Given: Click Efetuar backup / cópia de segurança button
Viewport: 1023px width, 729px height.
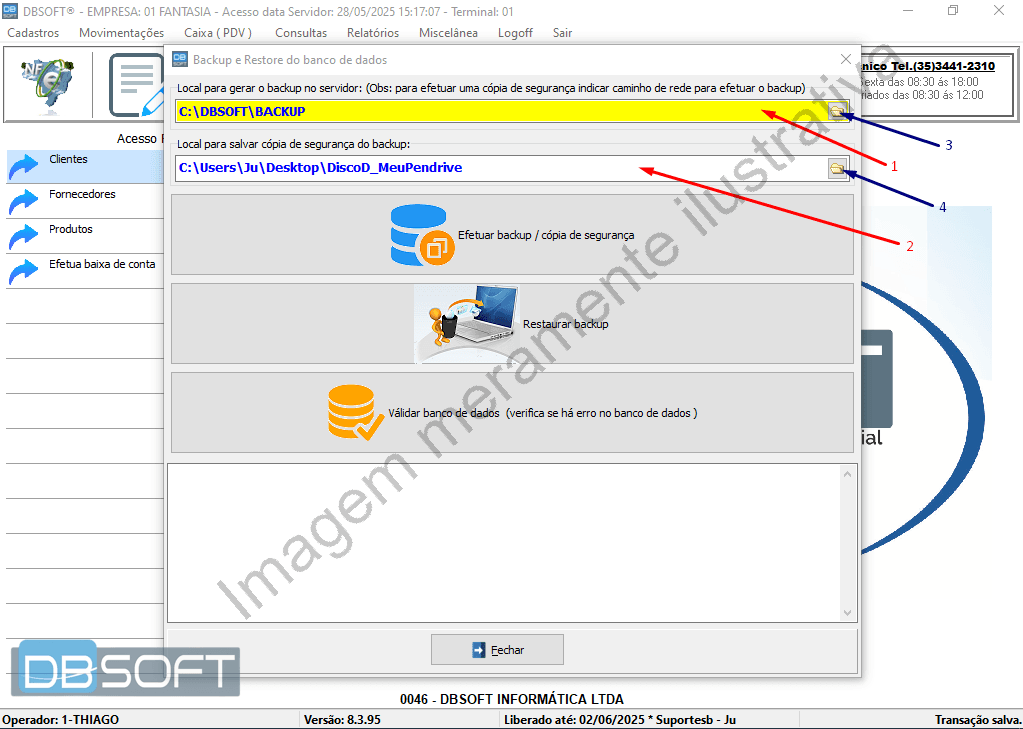Looking at the screenshot, I should coord(512,235).
